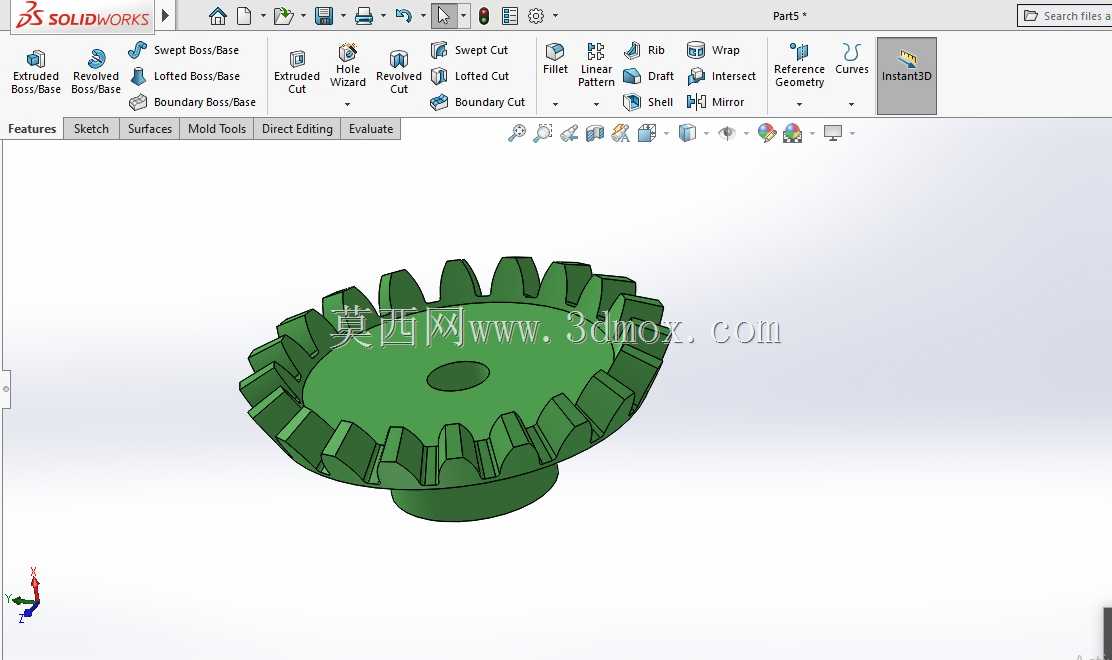This screenshot has width=1112, height=660.
Task: Click the Extruded Boss/Base tool
Action: coord(35,72)
